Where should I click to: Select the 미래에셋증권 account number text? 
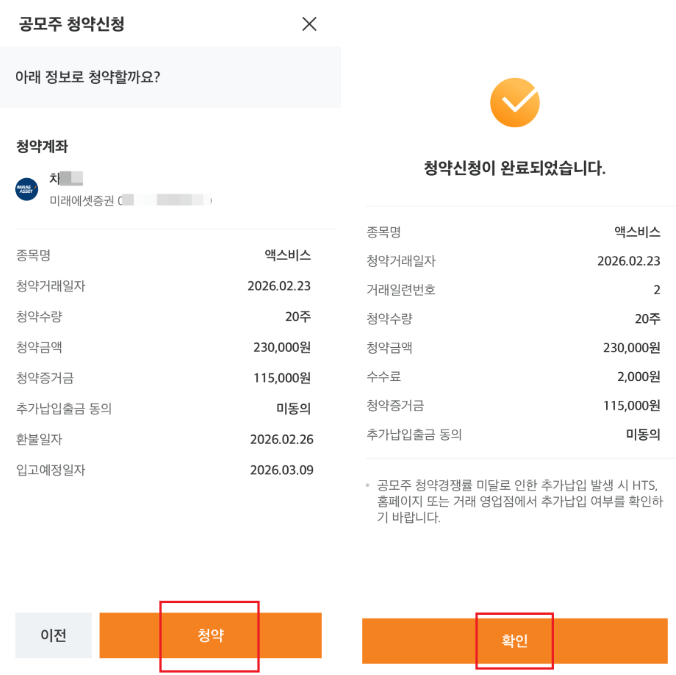pos(131,200)
